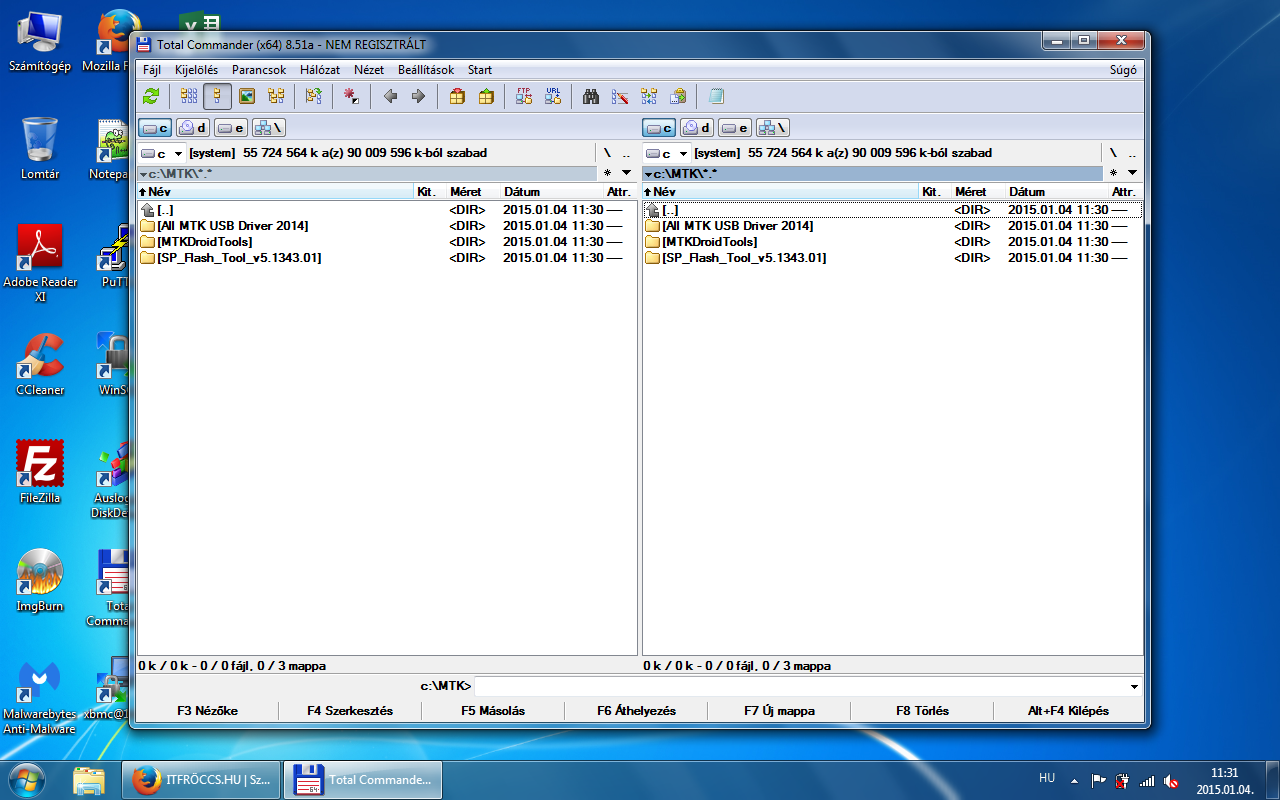Click the Pack files box icon
Viewport: 1280px width, 800px height.
point(457,96)
